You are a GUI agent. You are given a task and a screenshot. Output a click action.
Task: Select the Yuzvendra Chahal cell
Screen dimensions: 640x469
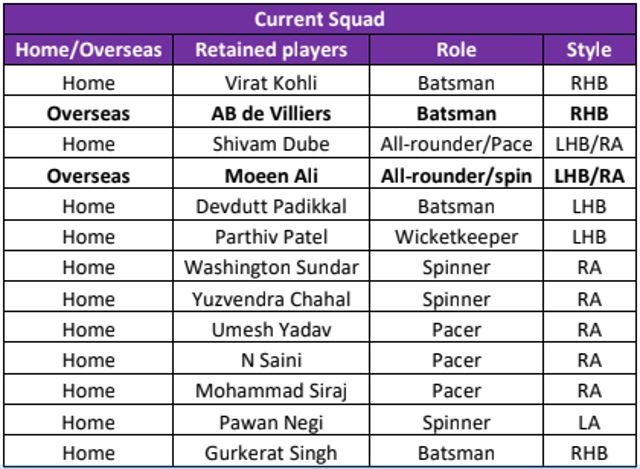[x=271, y=297]
